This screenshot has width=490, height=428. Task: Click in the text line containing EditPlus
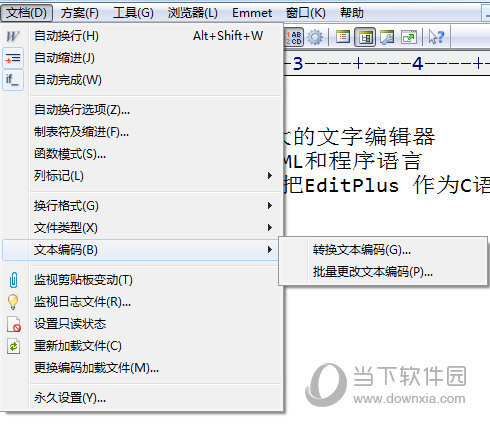click(x=387, y=185)
